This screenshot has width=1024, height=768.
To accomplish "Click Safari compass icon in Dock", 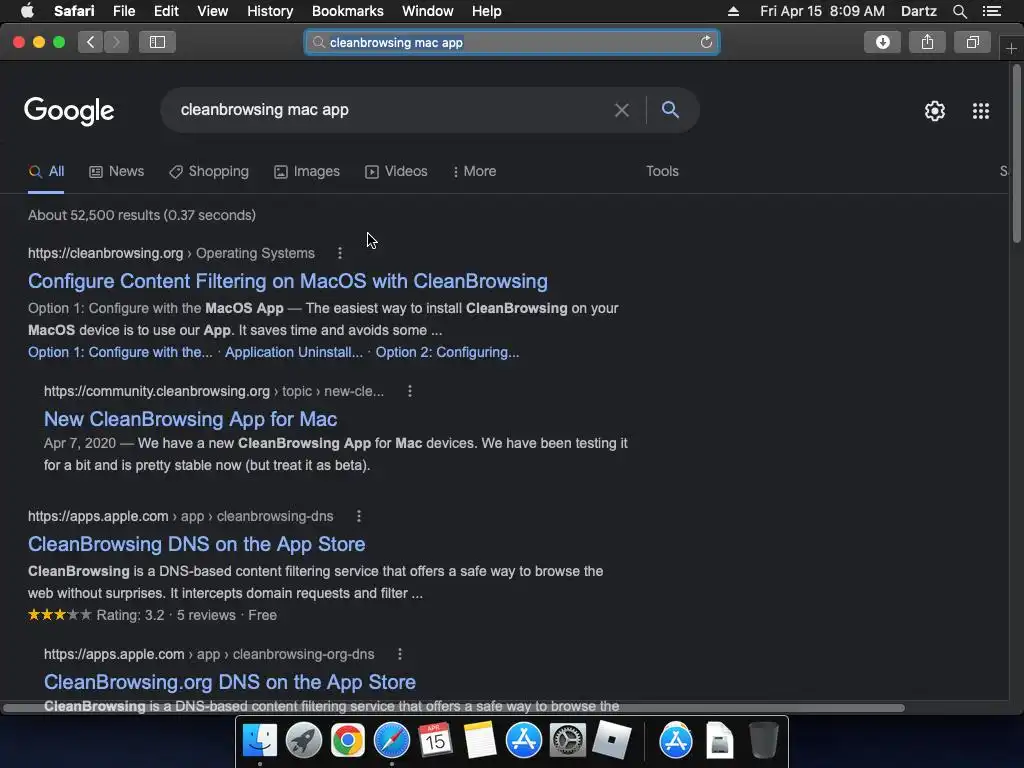I will 391,741.
